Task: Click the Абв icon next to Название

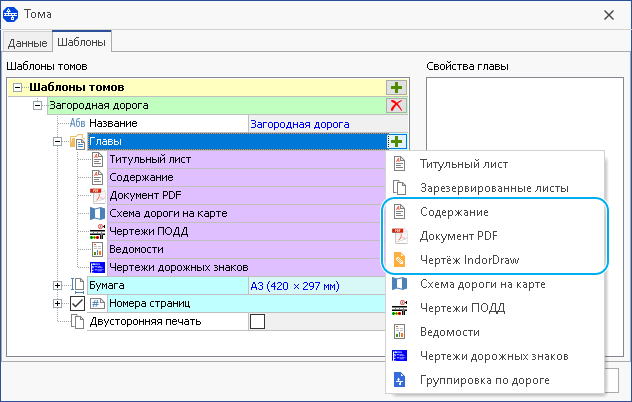Action: (77, 123)
